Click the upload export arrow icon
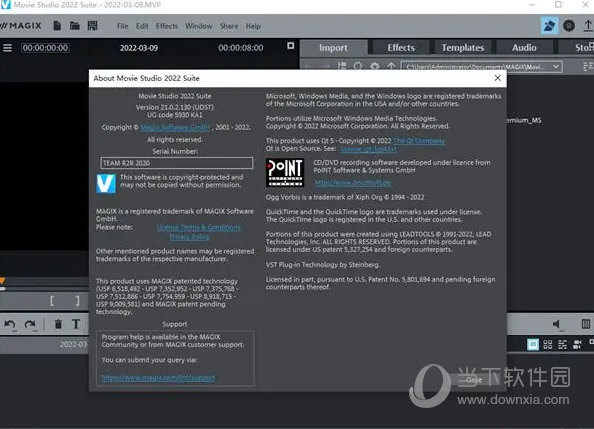Screen dimensions: 594x429 point(588,26)
